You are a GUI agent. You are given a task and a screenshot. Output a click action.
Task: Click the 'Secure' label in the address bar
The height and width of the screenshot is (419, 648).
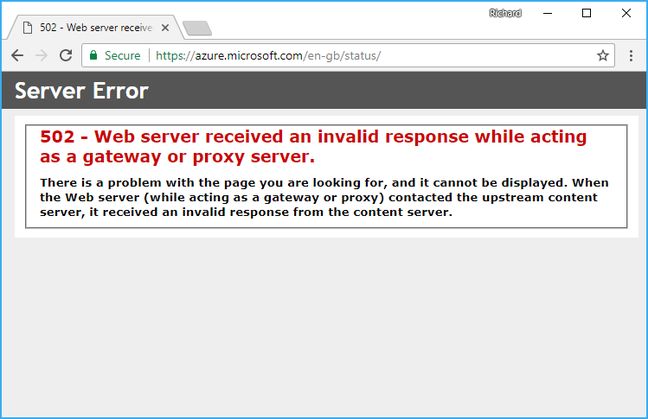pos(122,56)
